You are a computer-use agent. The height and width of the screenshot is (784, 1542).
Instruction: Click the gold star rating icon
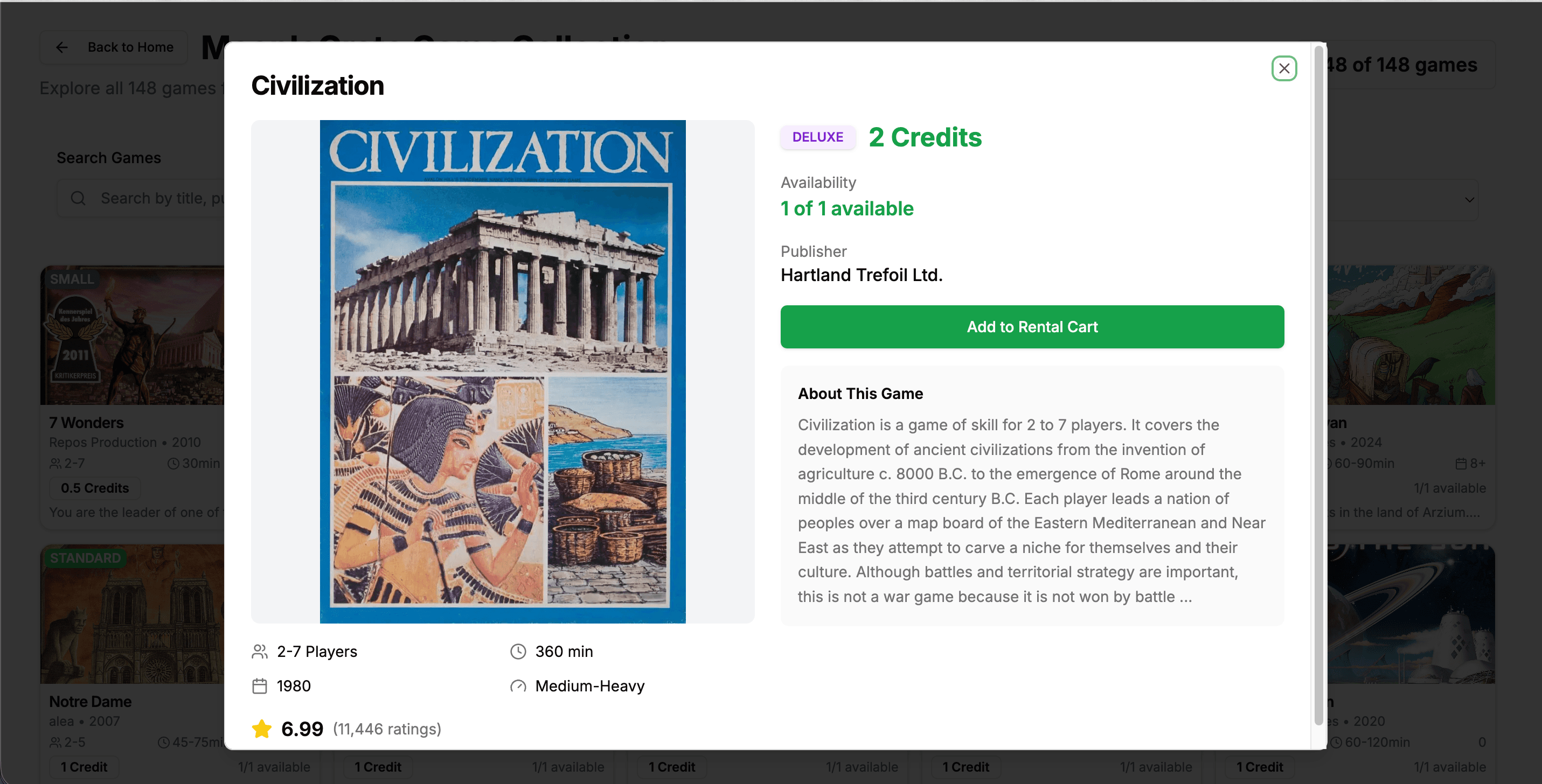pyautogui.click(x=262, y=729)
